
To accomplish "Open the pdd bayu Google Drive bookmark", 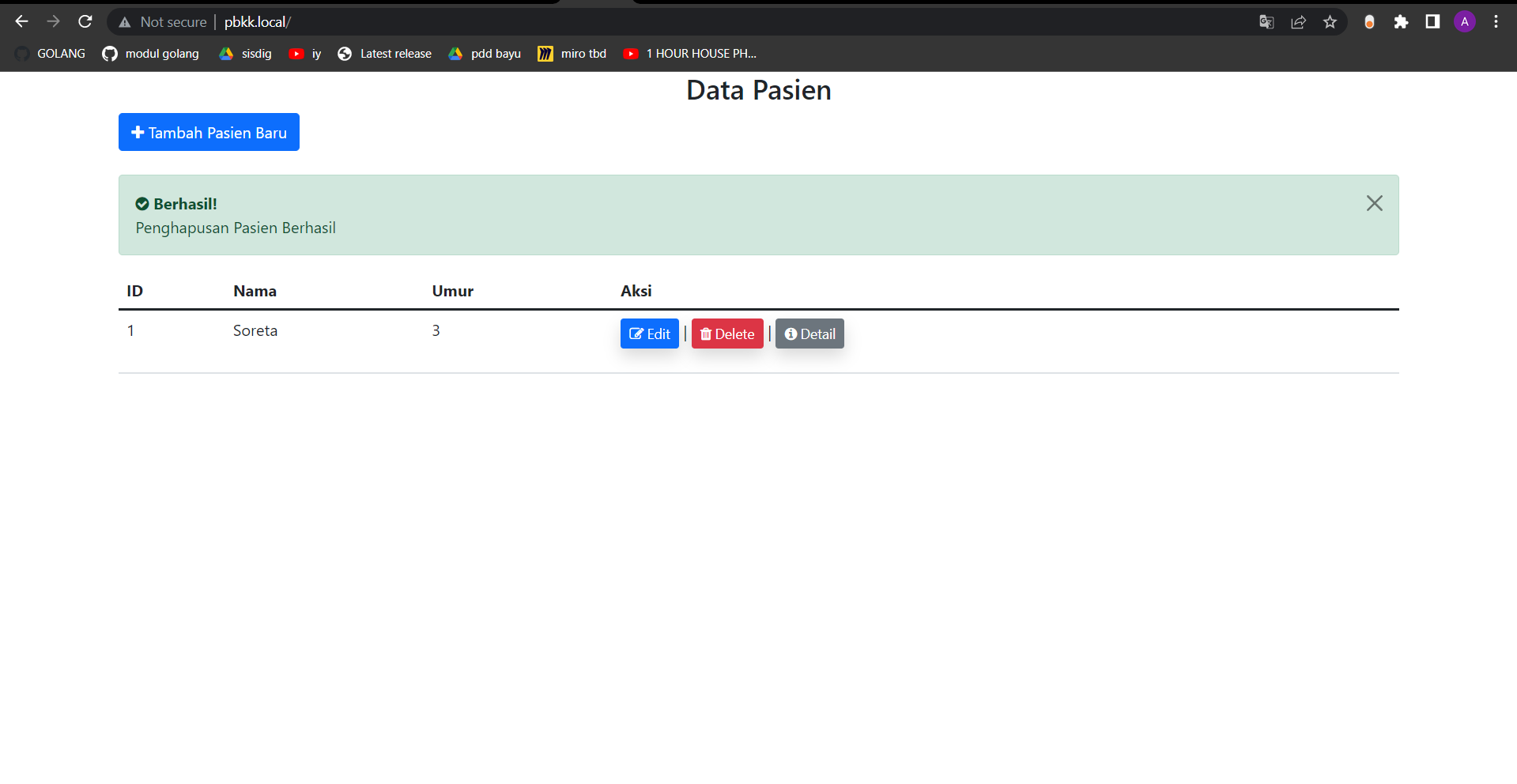I will point(484,54).
